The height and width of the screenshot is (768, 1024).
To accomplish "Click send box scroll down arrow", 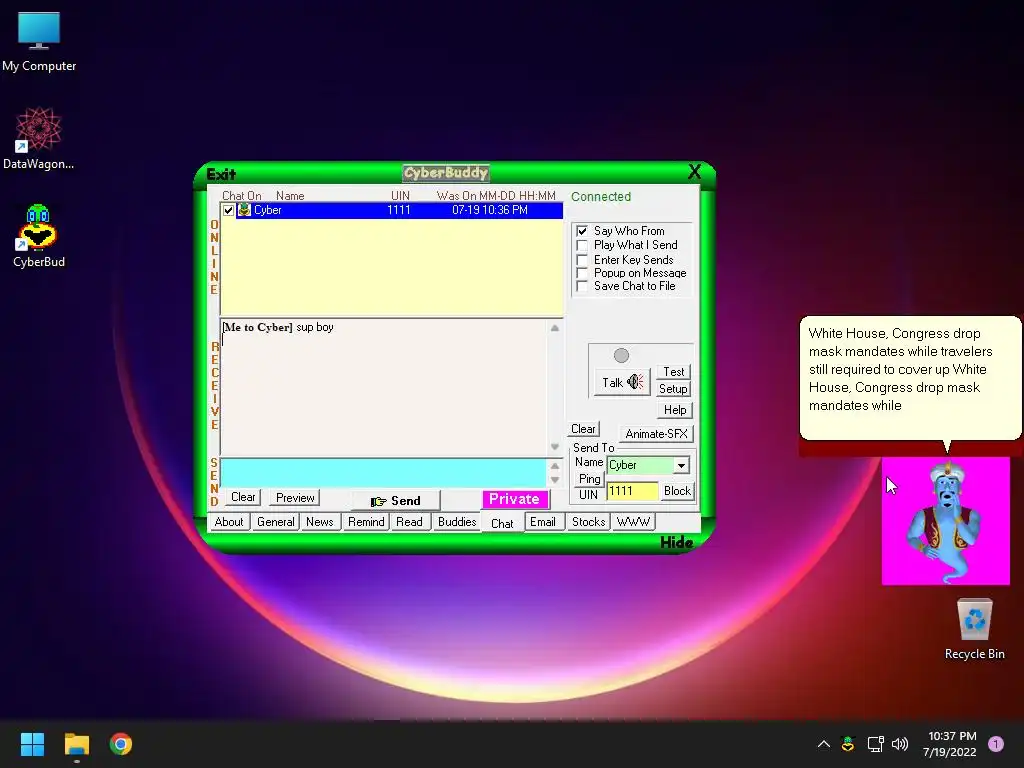I will point(554,480).
